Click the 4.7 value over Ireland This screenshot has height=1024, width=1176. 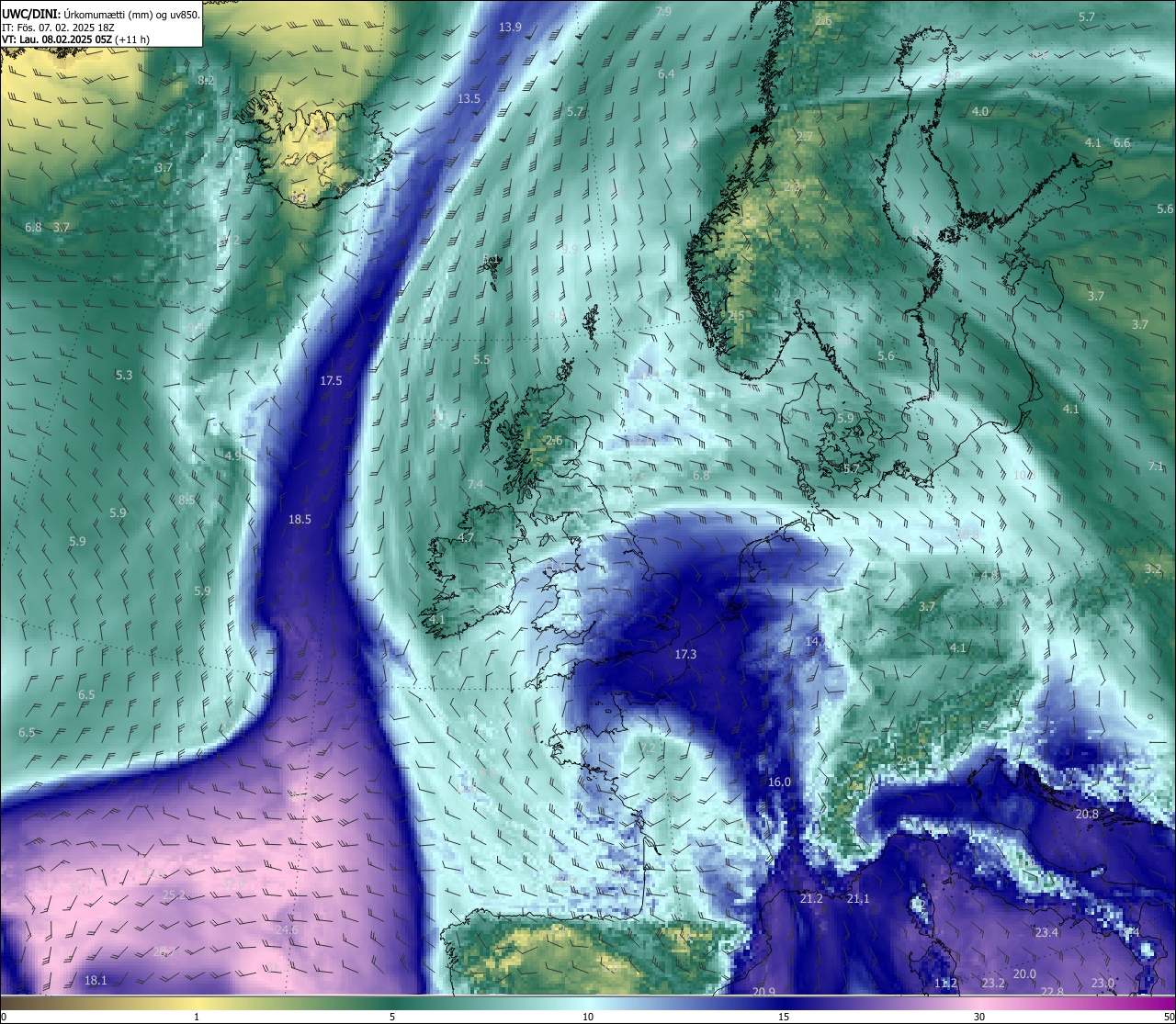(x=466, y=537)
